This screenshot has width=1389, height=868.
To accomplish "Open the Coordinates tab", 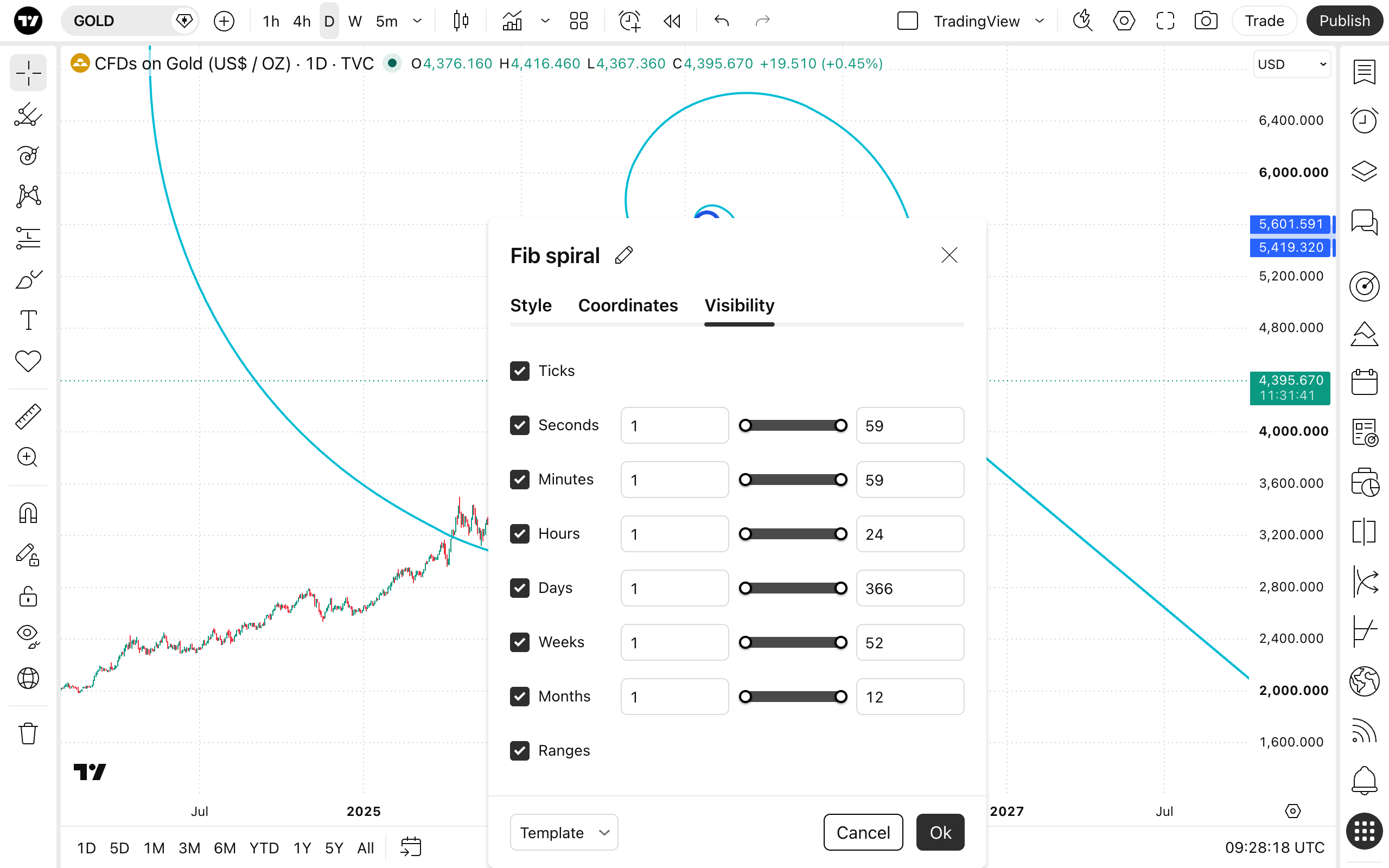I will coord(628,305).
